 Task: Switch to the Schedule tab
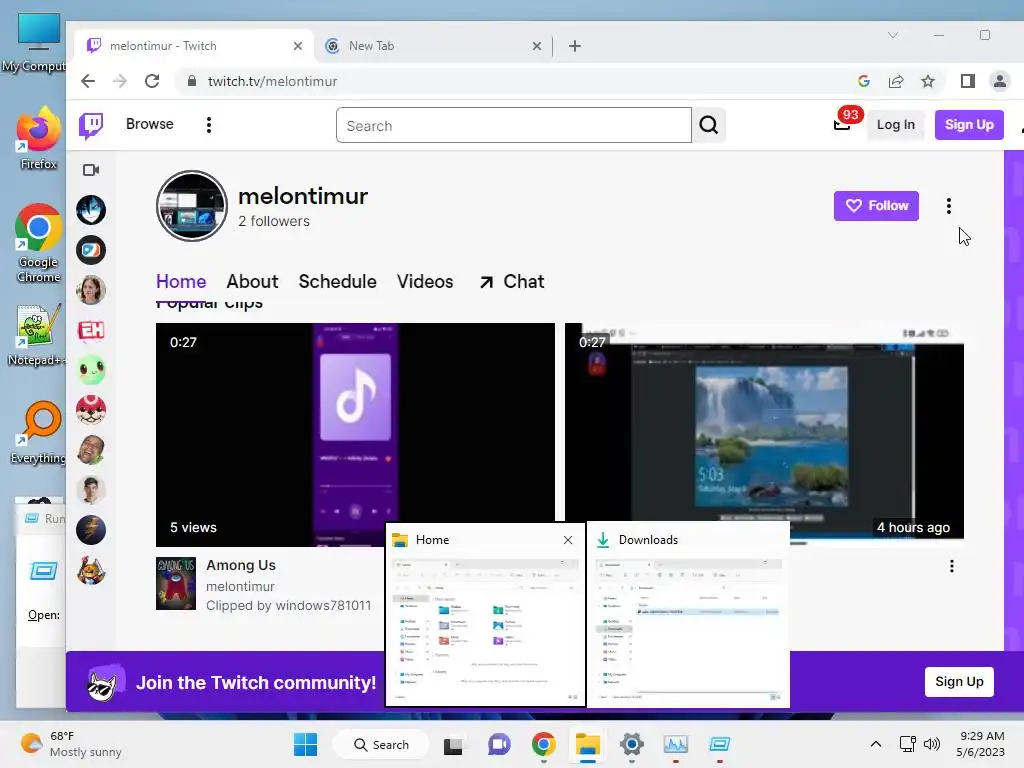click(x=337, y=281)
